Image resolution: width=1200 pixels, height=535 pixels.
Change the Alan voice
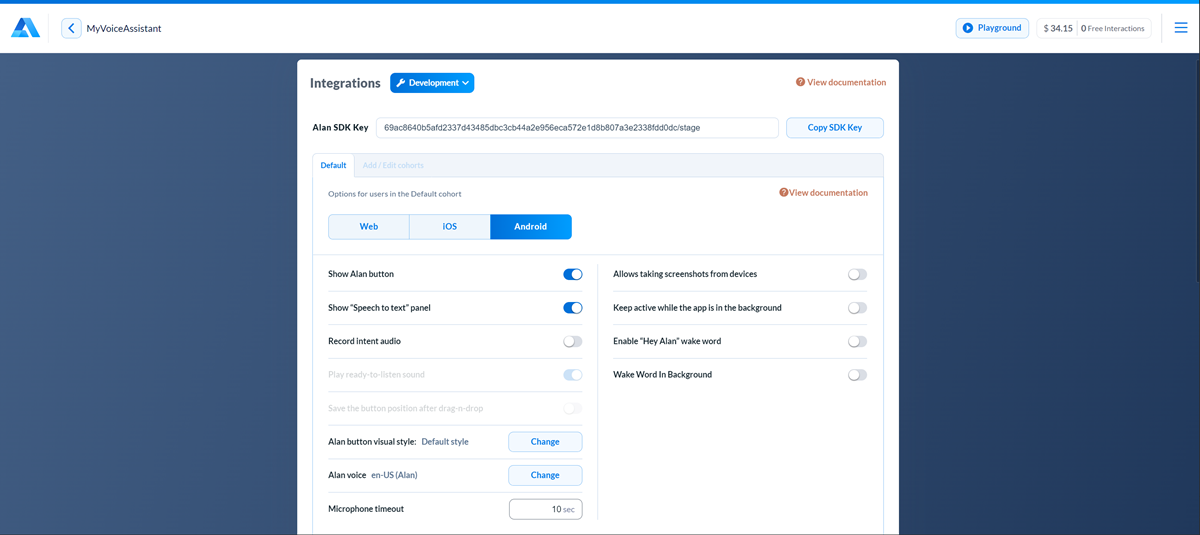click(x=545, y=475)
